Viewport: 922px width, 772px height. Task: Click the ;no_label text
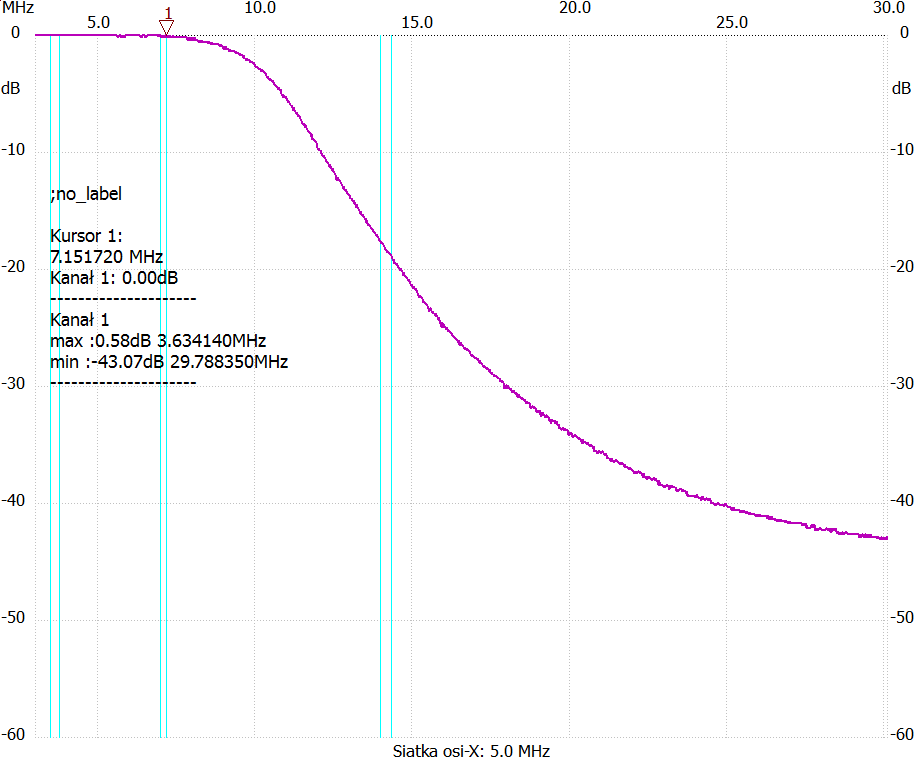(x=86, y=194)
